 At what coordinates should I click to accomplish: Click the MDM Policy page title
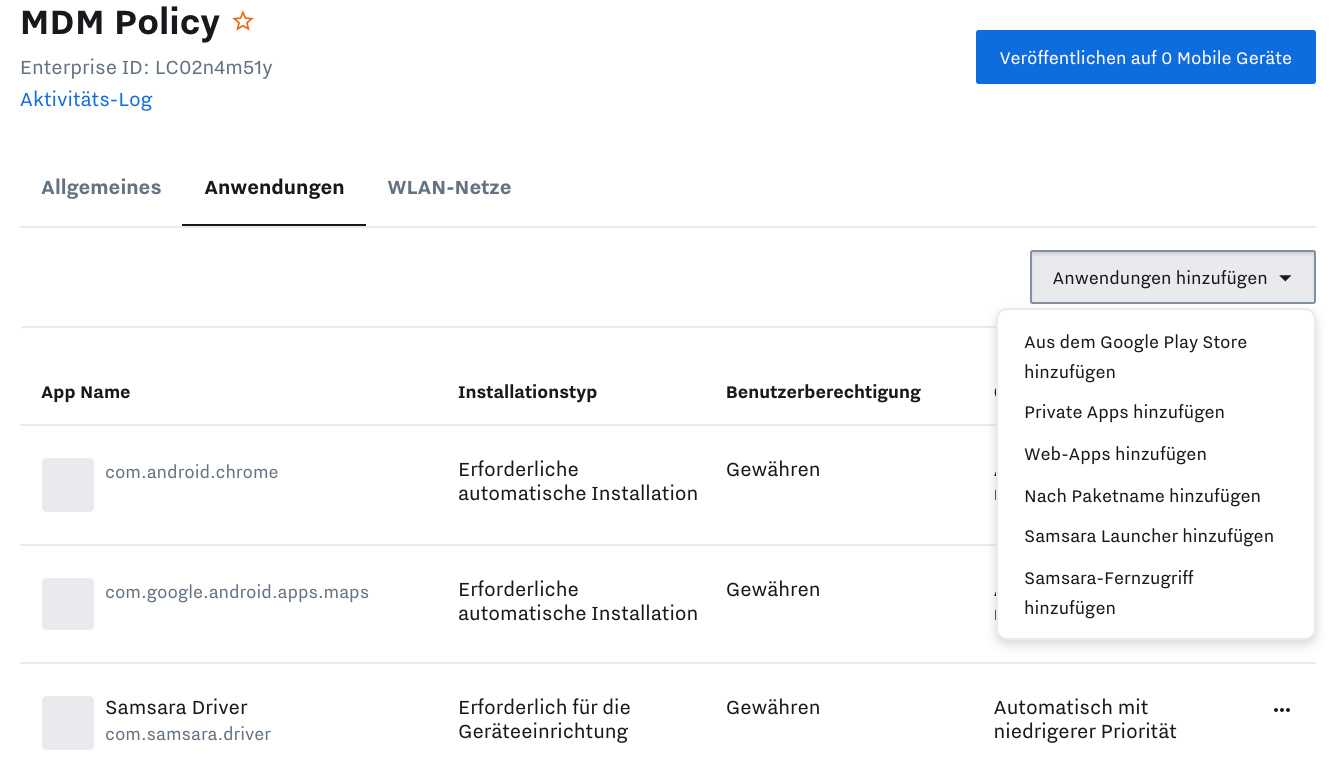pos(120,22)
